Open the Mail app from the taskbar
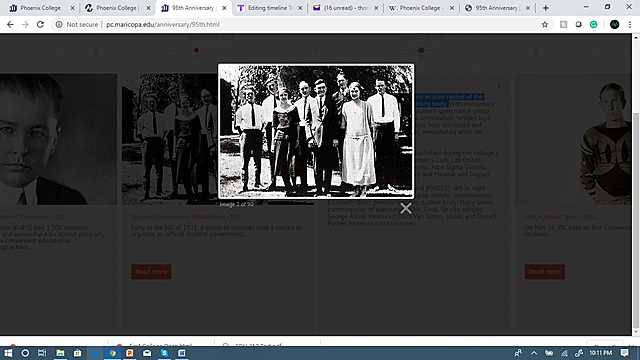This screenshot has height=360, width=640. (147, 353)
